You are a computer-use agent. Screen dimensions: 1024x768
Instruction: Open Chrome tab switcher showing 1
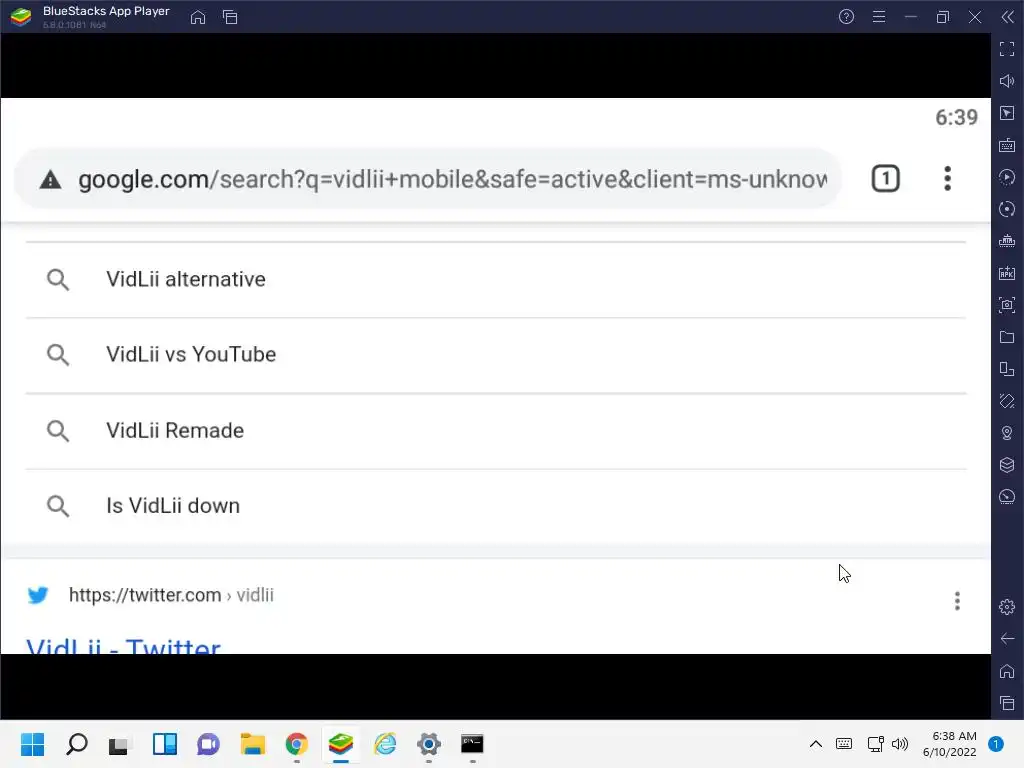coord(886,179)
